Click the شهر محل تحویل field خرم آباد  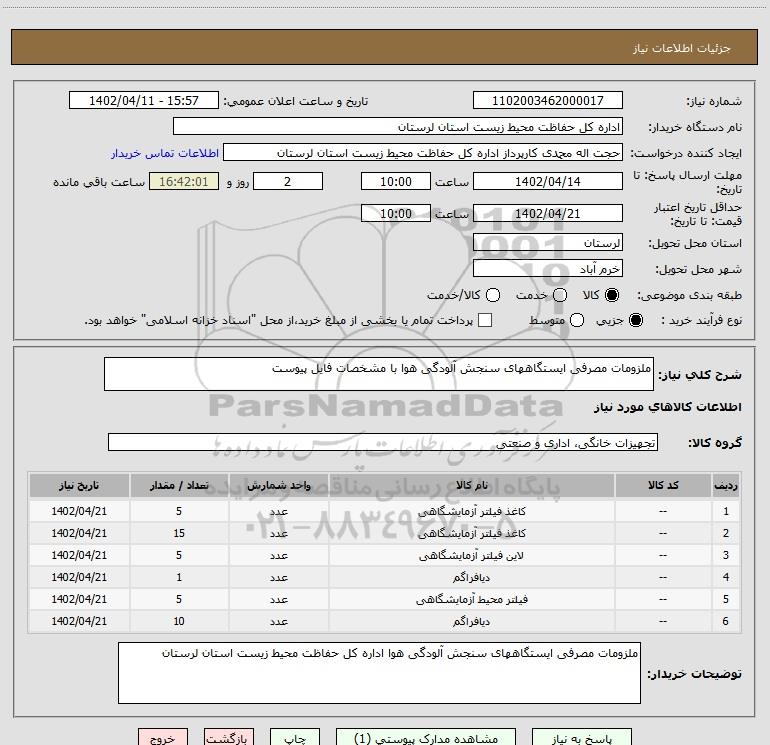548,269
